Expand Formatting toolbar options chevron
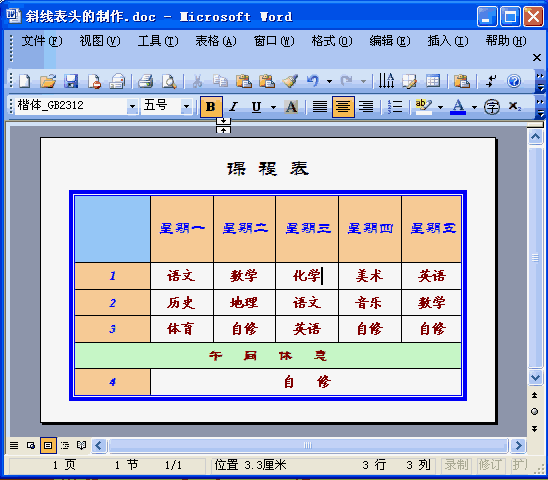This screenshot has width=548, height=480. tap(540, 107)
